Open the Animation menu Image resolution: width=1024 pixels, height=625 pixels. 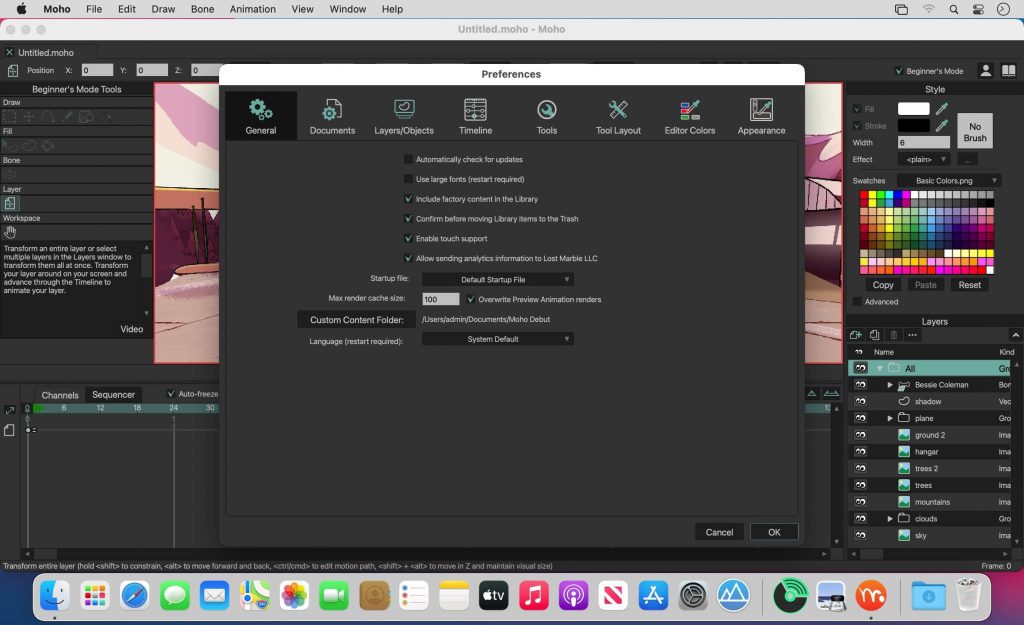coord(253,9)
